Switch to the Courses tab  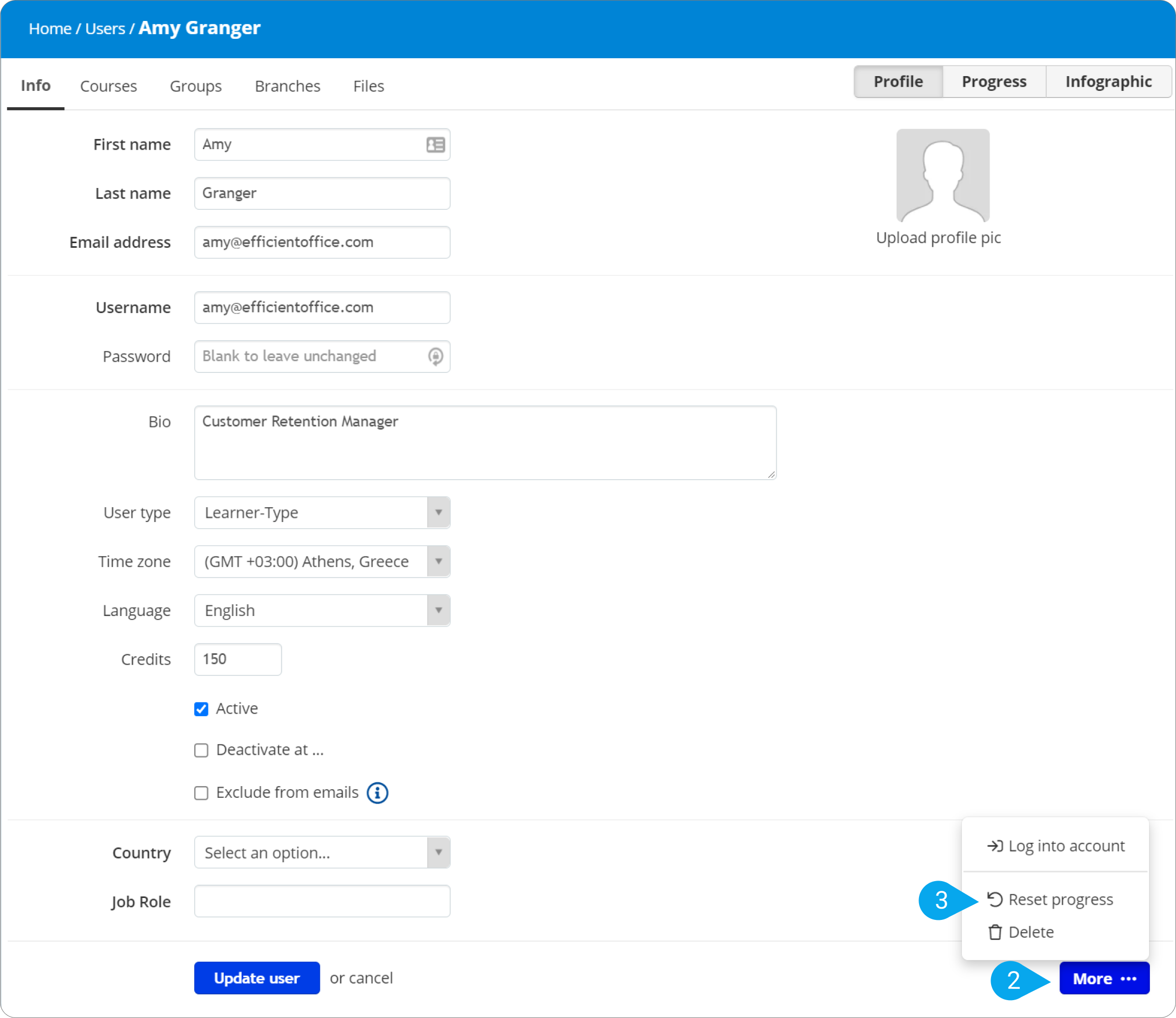108,86
